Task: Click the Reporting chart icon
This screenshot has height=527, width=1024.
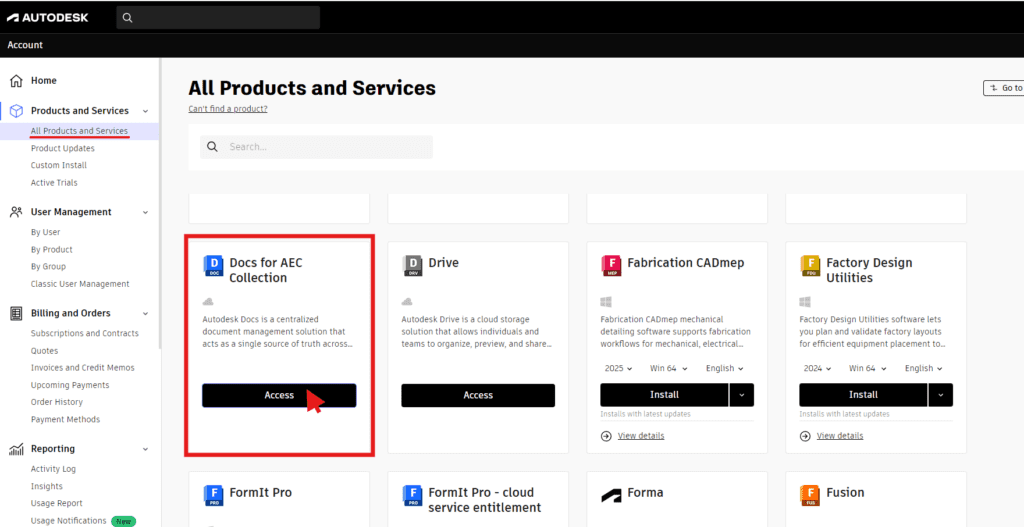Action: pos(16,449)
